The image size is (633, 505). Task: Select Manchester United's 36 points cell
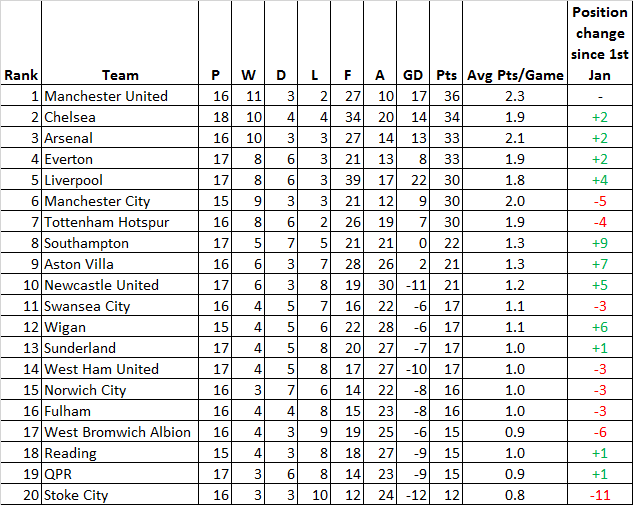tap(446, 96)
